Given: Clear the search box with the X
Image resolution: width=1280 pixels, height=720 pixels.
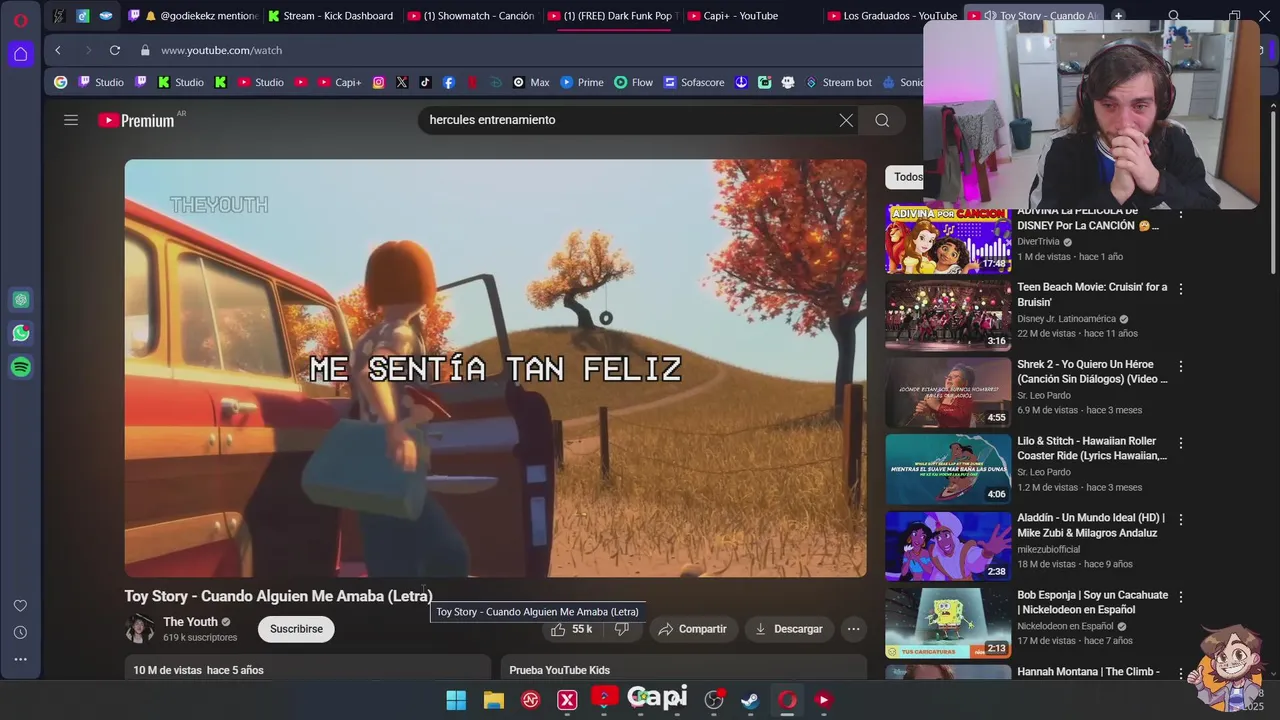Looking at the screenshot, I should pos(846,120).
